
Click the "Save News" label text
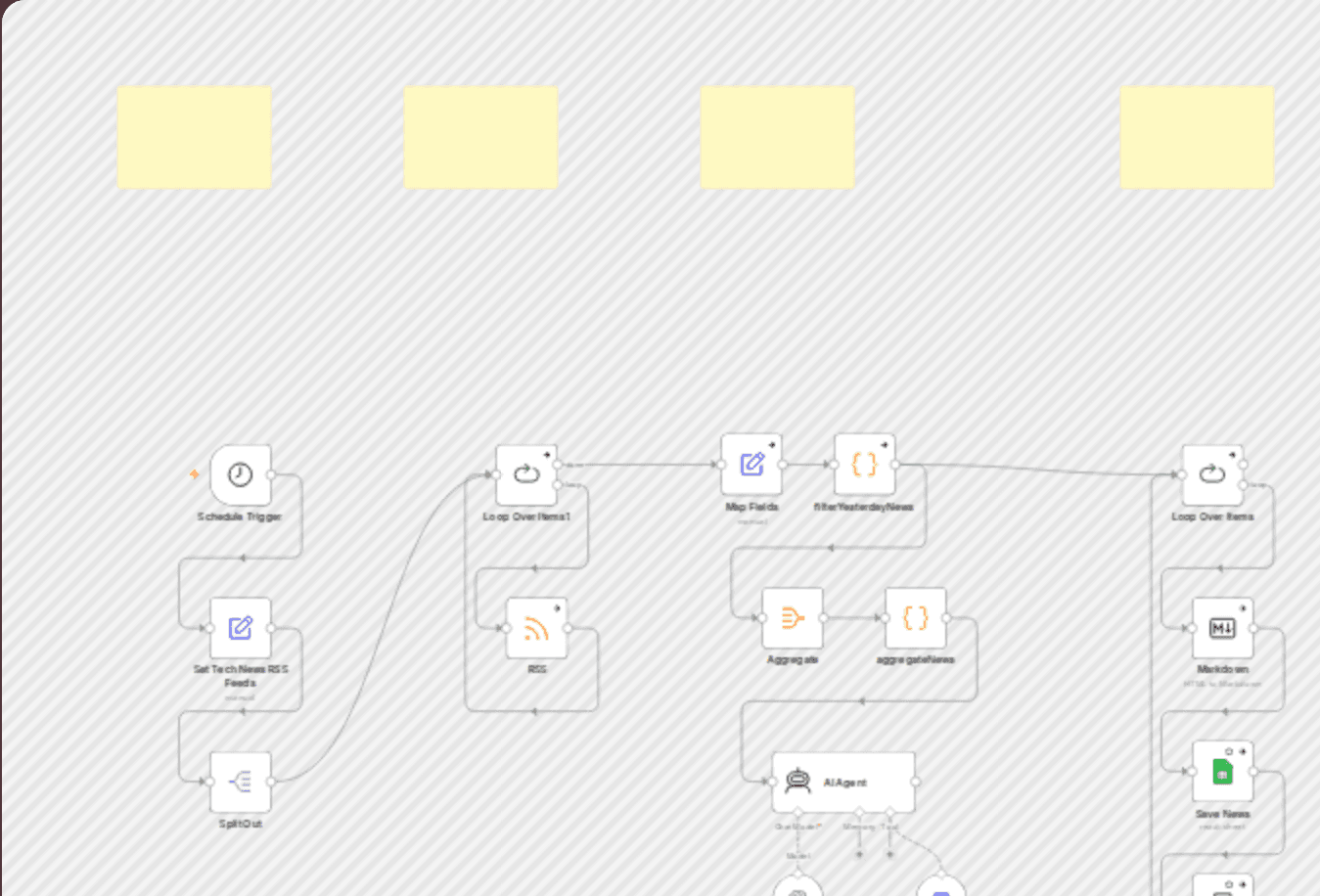(1222, 814)
